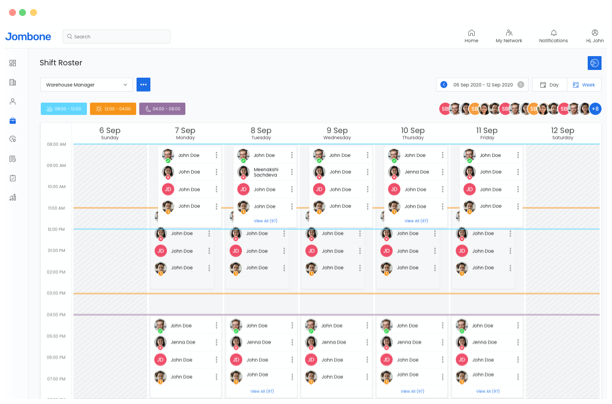Click in the Search input field

116,37
